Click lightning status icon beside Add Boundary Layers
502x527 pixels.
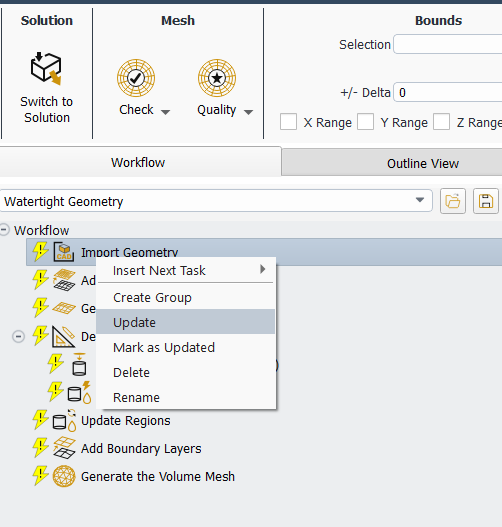click(x=40, y=448)
